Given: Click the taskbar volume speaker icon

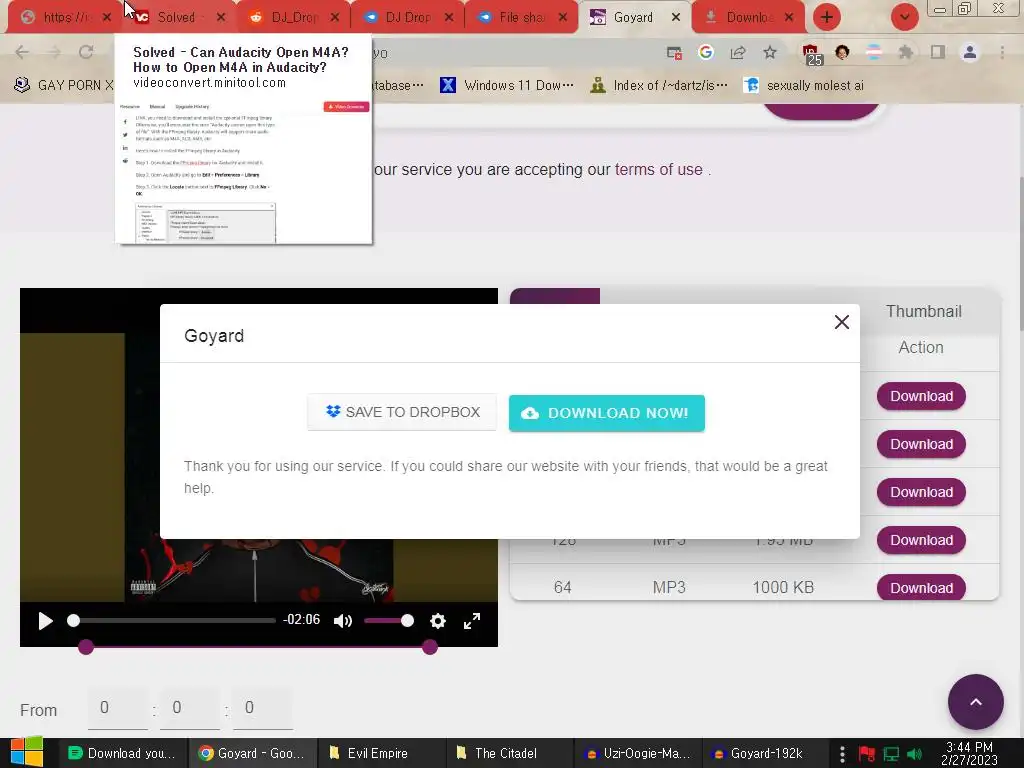Looking at the screenshot, I should click(x=914, y=754).
